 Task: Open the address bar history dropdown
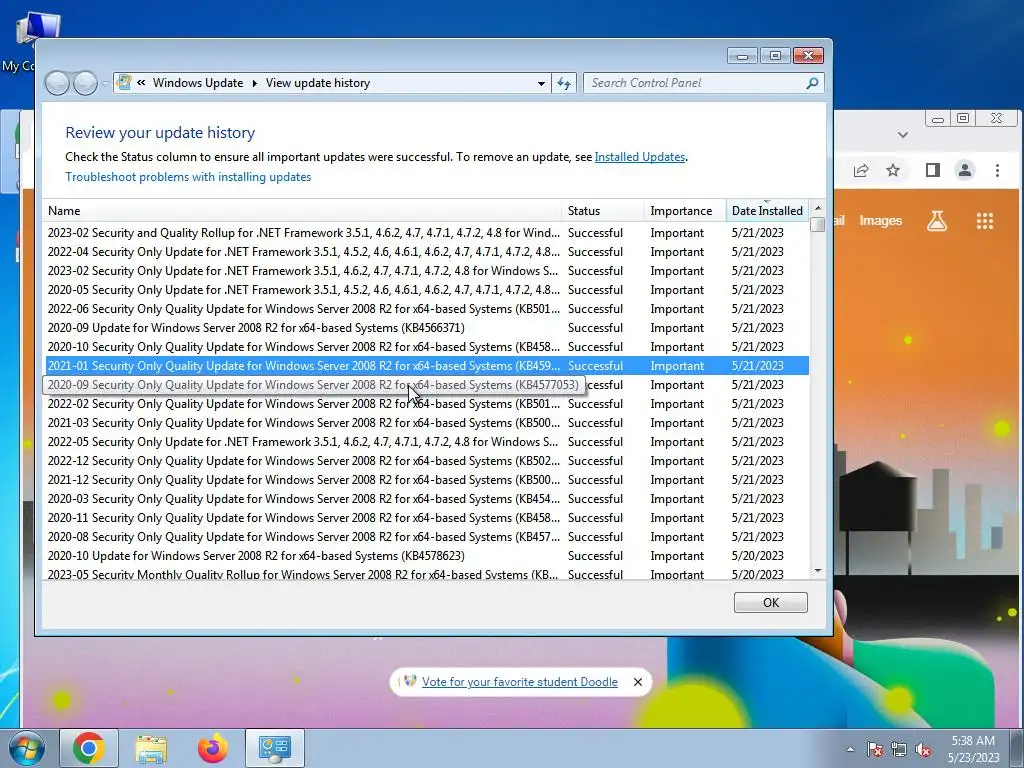[541, 84]
